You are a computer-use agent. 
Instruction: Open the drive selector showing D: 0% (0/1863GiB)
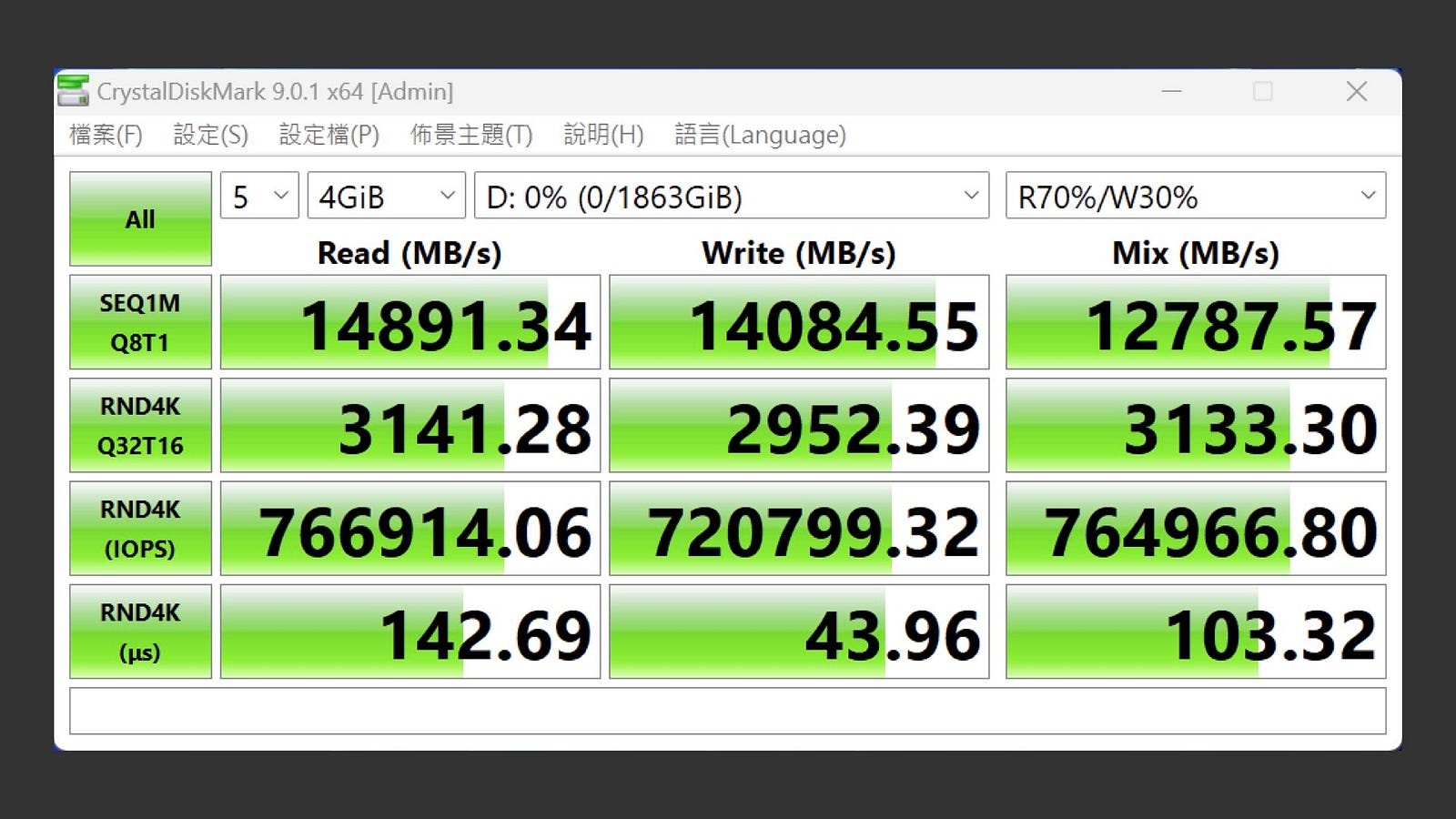click(732, 196)
